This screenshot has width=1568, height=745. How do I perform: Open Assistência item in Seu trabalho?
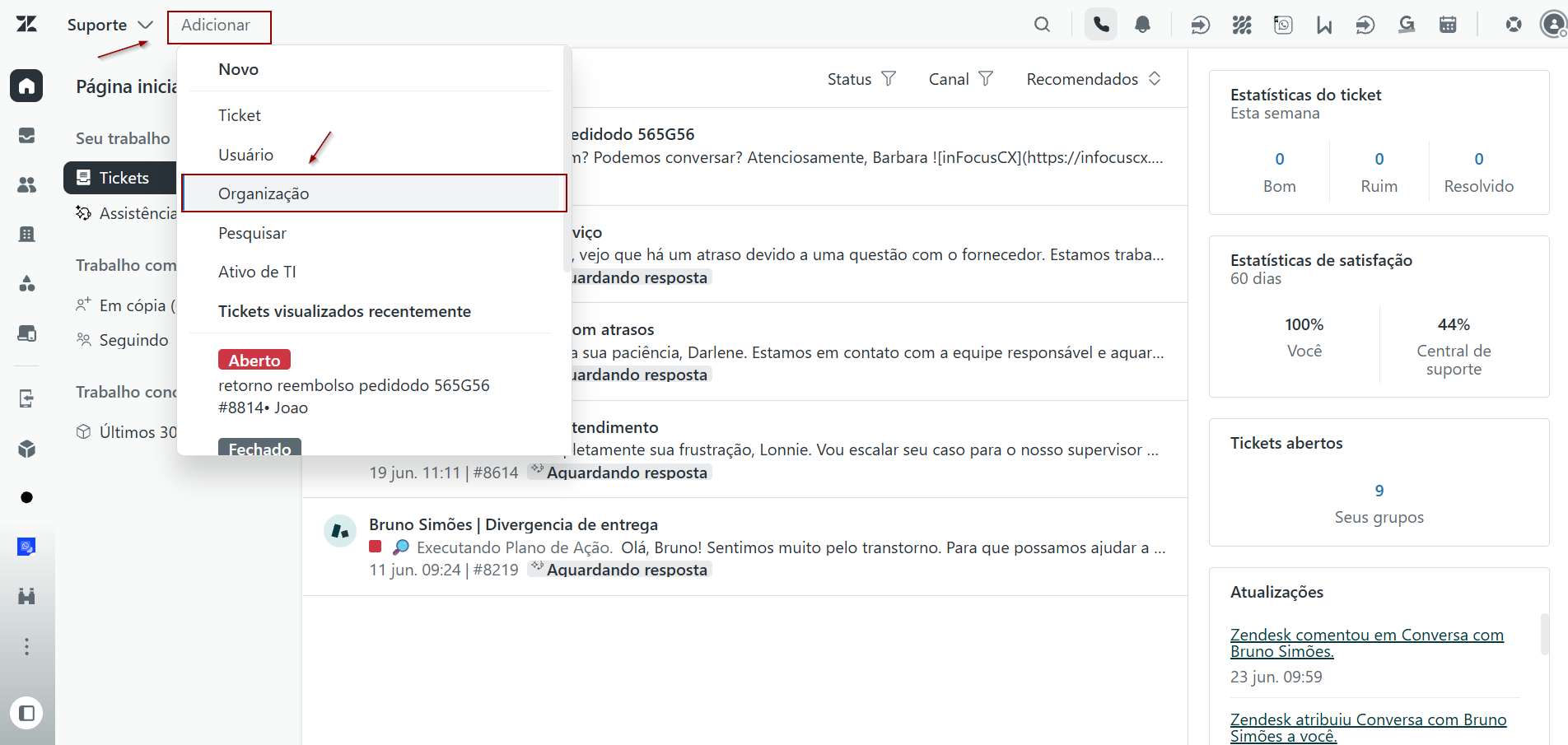point(126,213)
